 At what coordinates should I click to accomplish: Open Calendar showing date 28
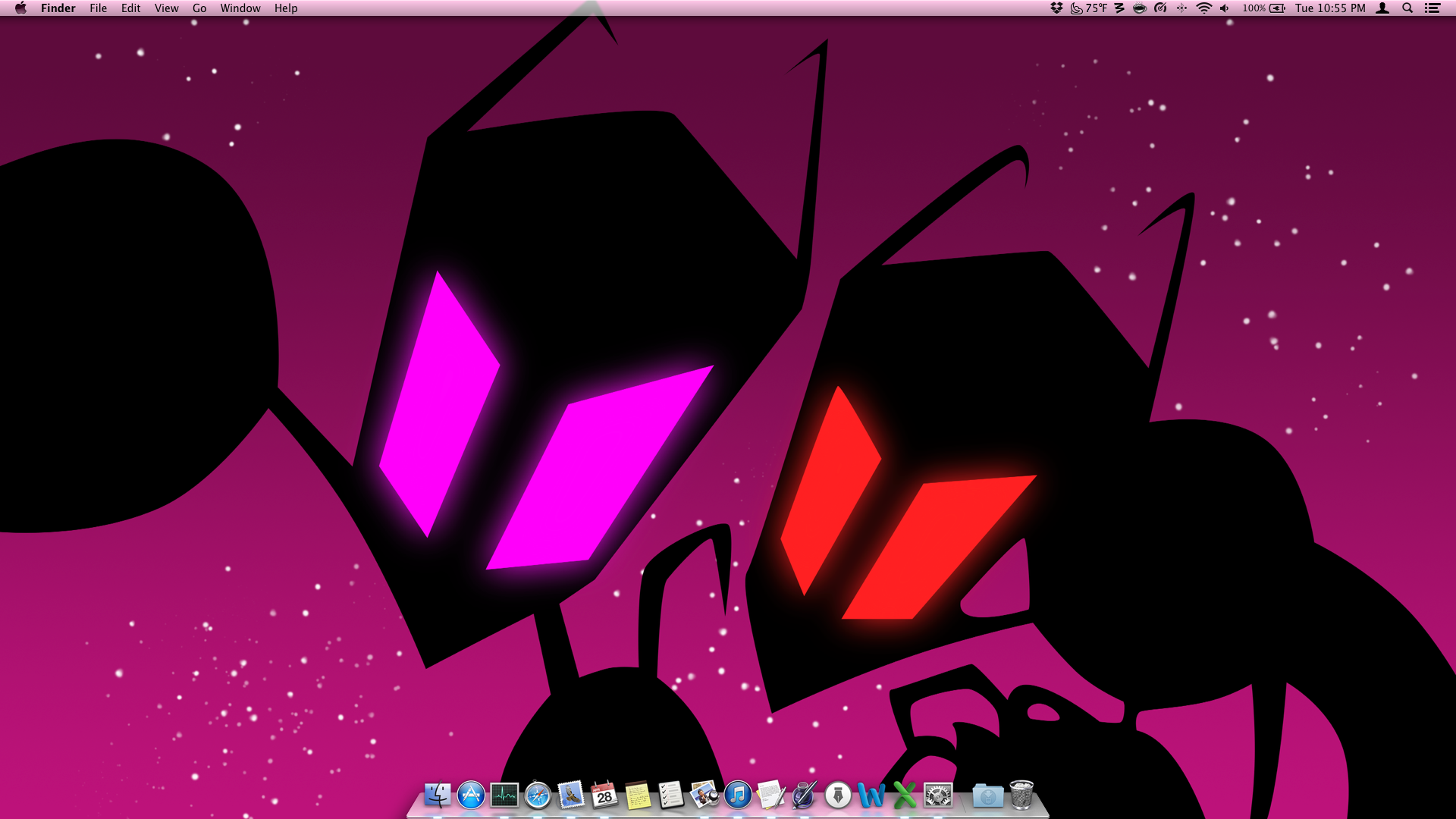click(604, 795)
